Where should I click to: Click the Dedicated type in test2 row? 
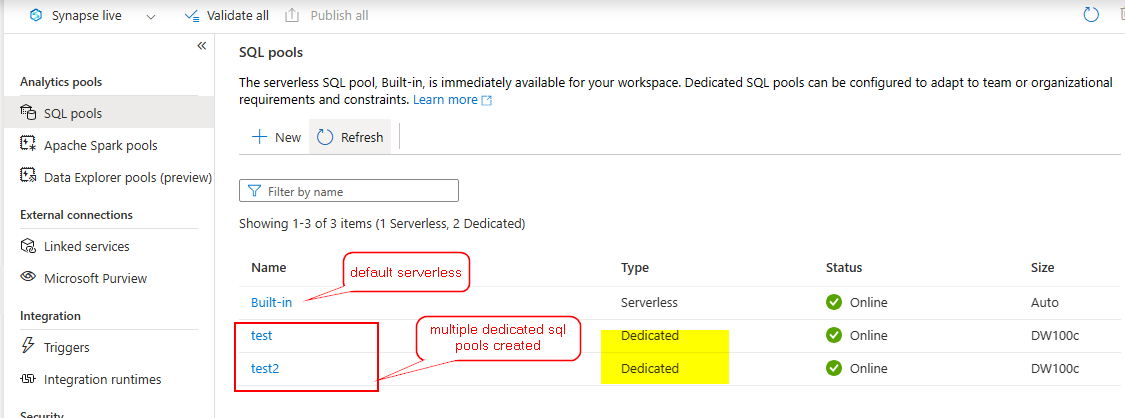(649, 369)
